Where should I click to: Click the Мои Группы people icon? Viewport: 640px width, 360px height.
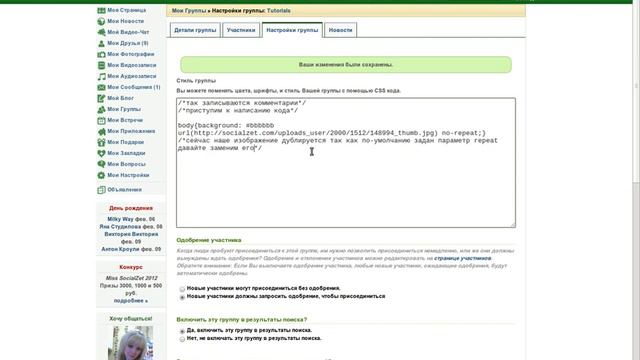click(101, 109)
